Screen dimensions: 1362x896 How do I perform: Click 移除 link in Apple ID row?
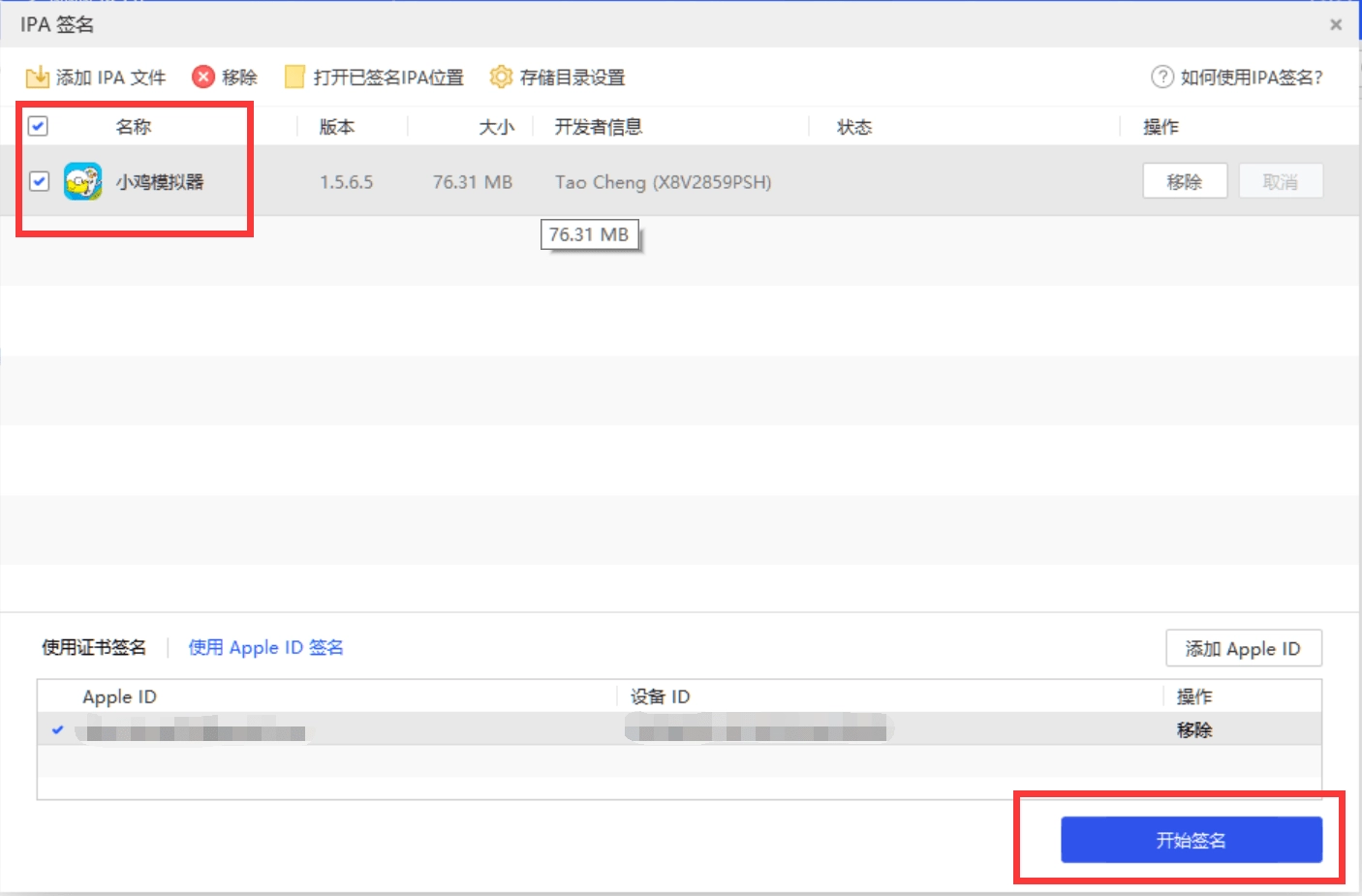1194,729
